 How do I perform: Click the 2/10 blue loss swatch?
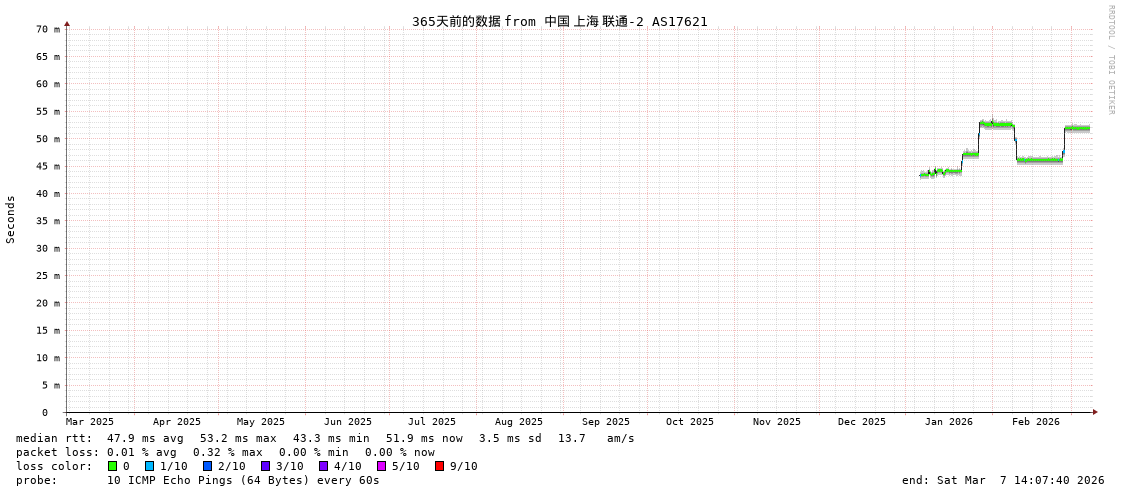pyautogui.click(x=208, y=466)
